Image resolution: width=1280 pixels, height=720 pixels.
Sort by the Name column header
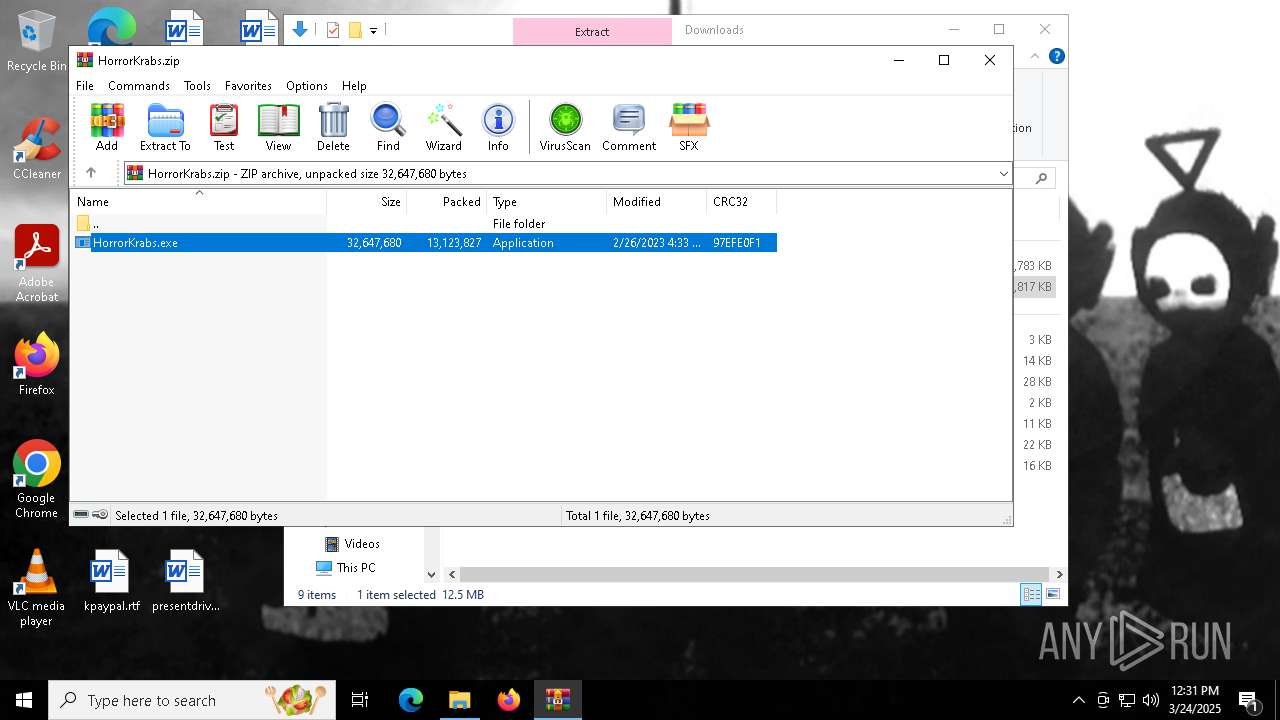pos(198,202)
